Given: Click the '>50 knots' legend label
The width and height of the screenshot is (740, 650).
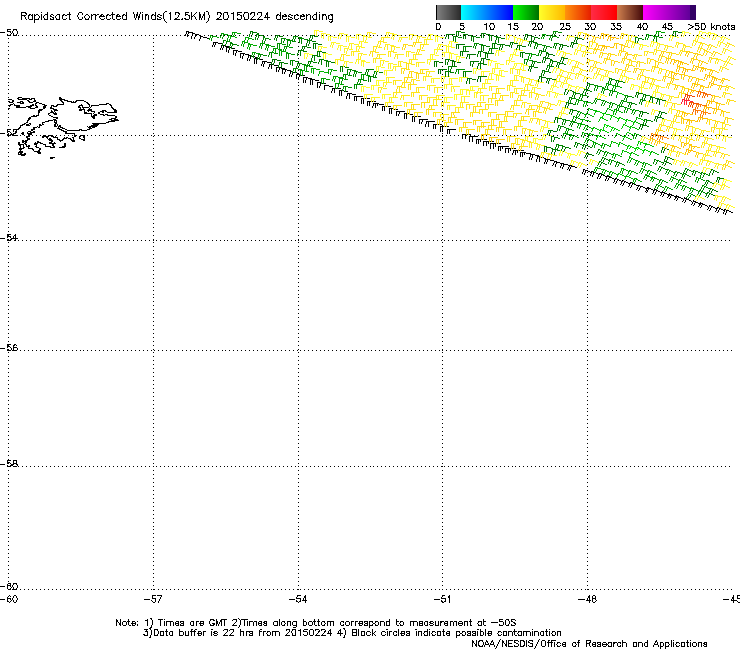Looking at the screenshot, I should pyautogui.click(x=711, y=27).
